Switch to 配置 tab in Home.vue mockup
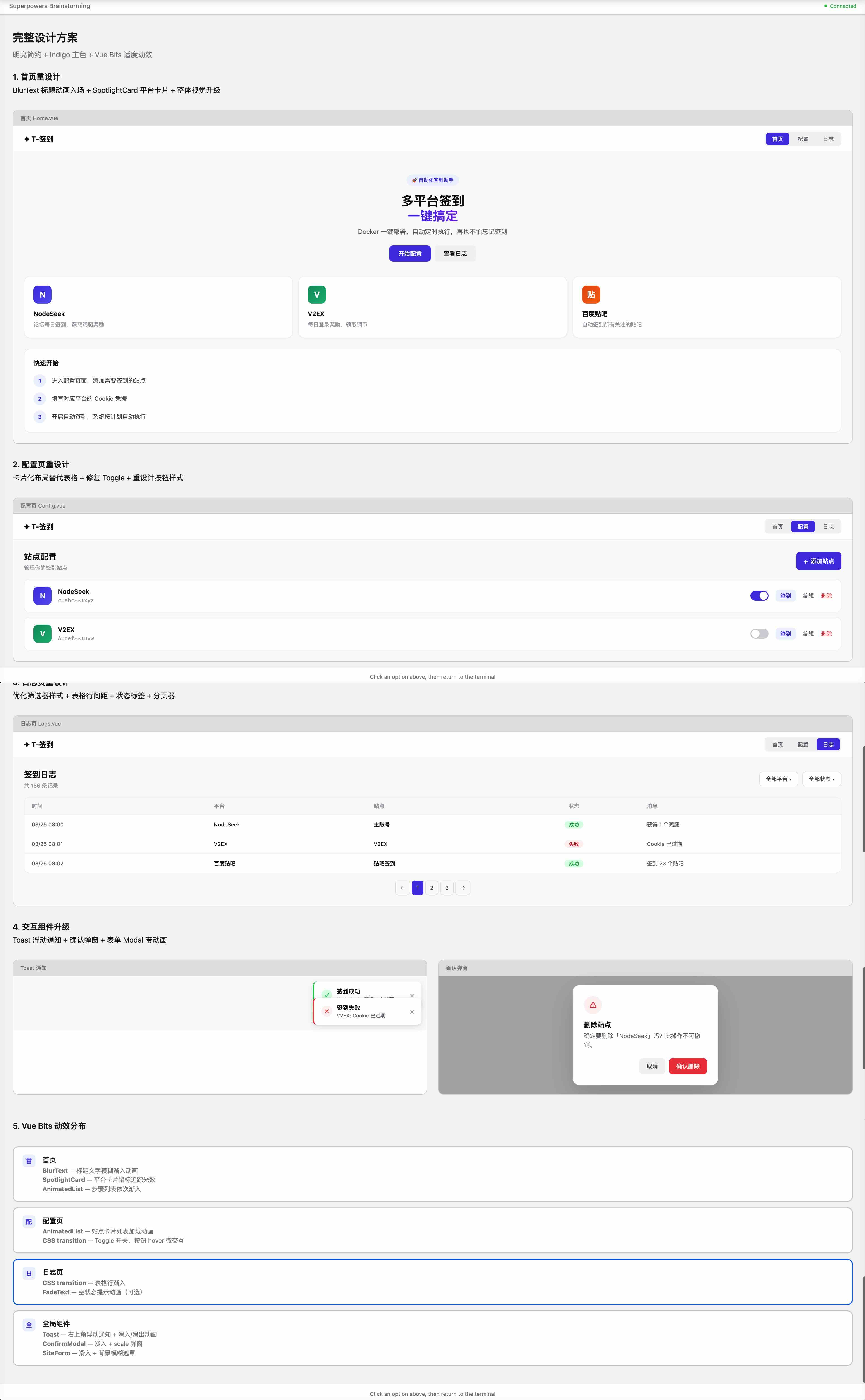 [x=803, y=139]
